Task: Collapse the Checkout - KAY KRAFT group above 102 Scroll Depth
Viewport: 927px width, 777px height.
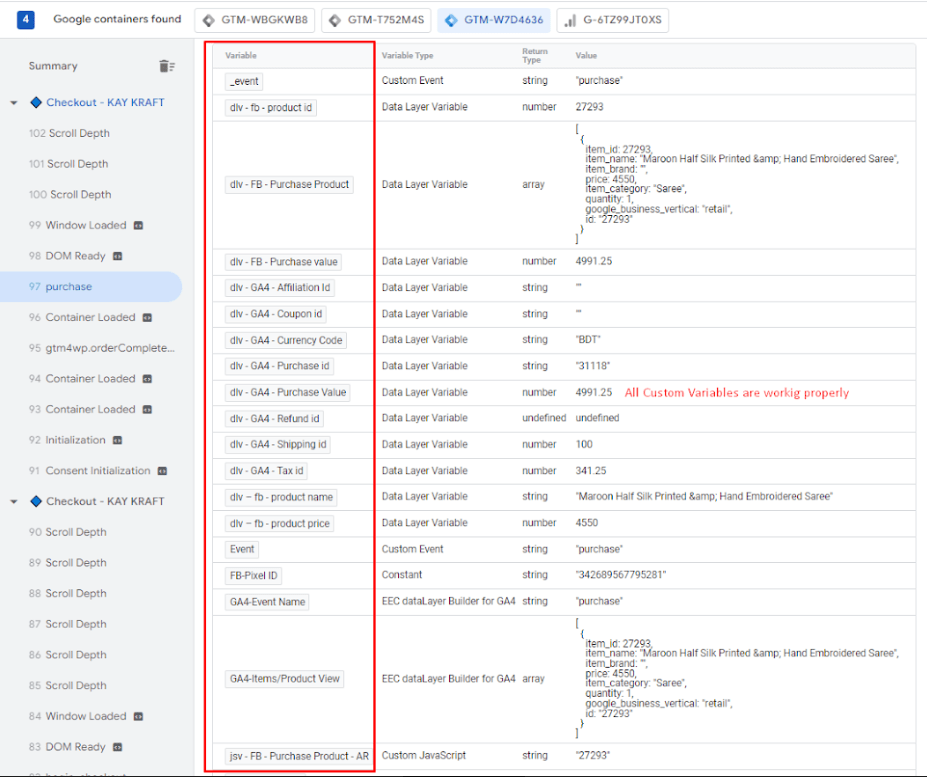Action: click(14, 103)
